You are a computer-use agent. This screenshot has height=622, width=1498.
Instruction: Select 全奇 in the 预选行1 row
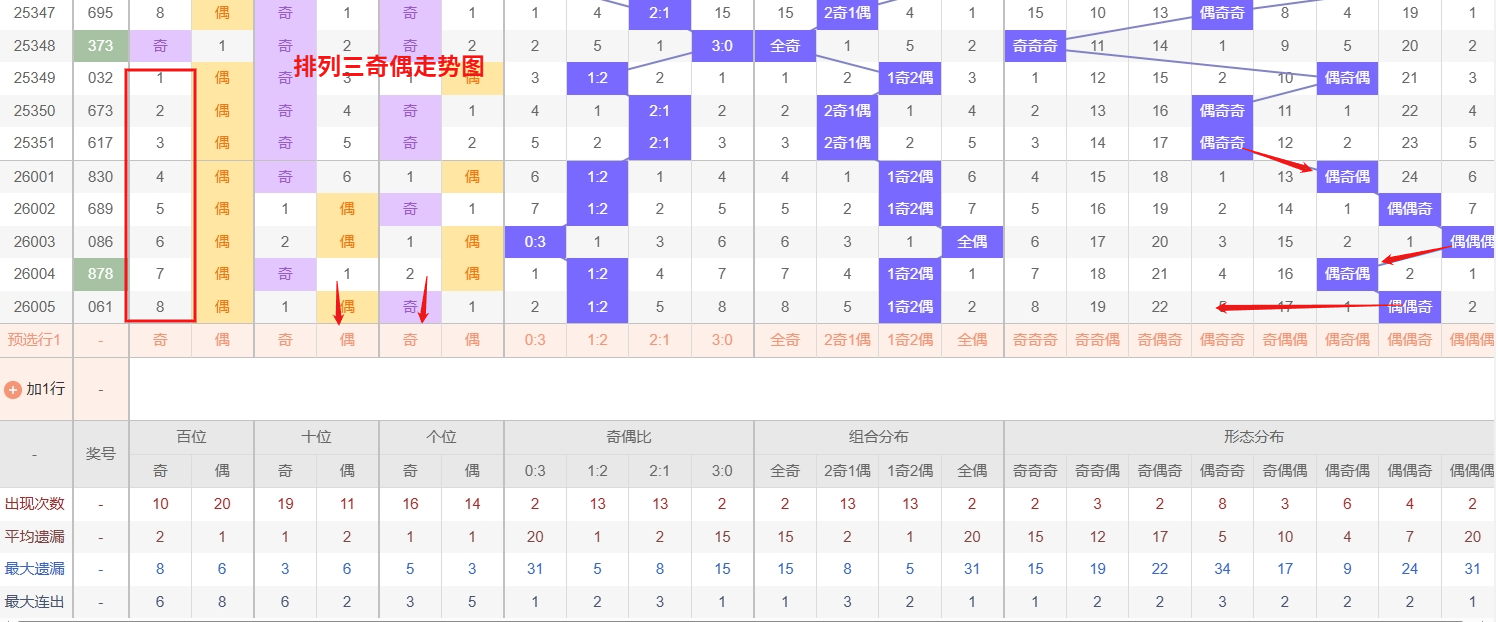coord(785,340)
